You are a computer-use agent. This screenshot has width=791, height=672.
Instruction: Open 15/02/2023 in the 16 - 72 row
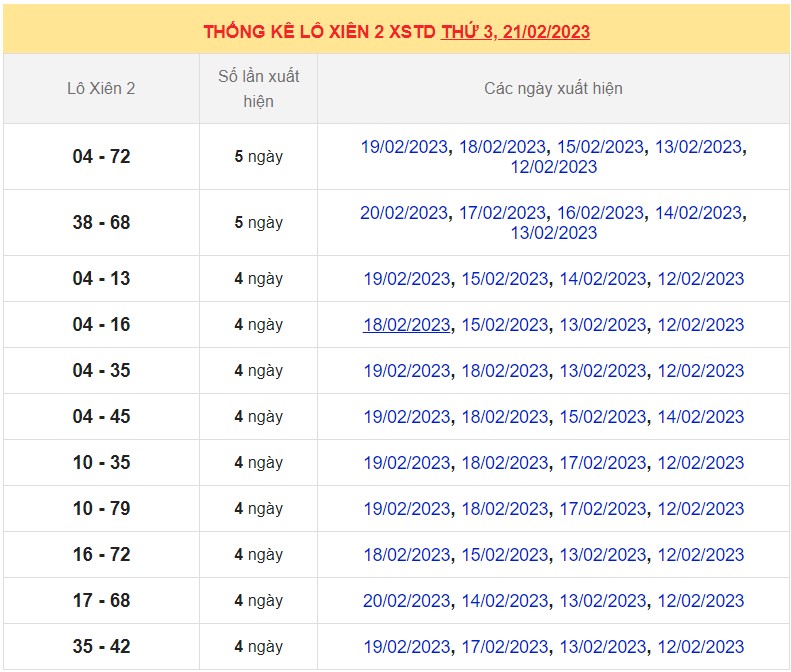click(505, 555)
